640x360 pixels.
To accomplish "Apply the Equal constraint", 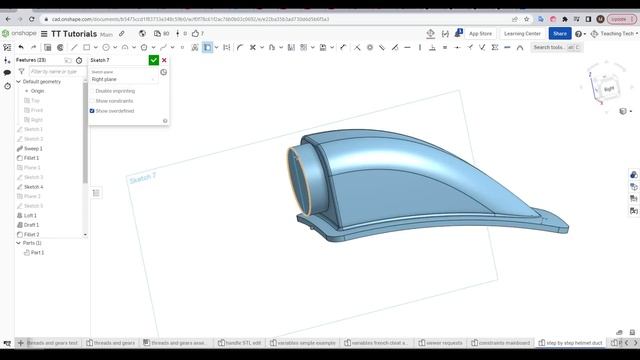I will (x=445, y=47).
